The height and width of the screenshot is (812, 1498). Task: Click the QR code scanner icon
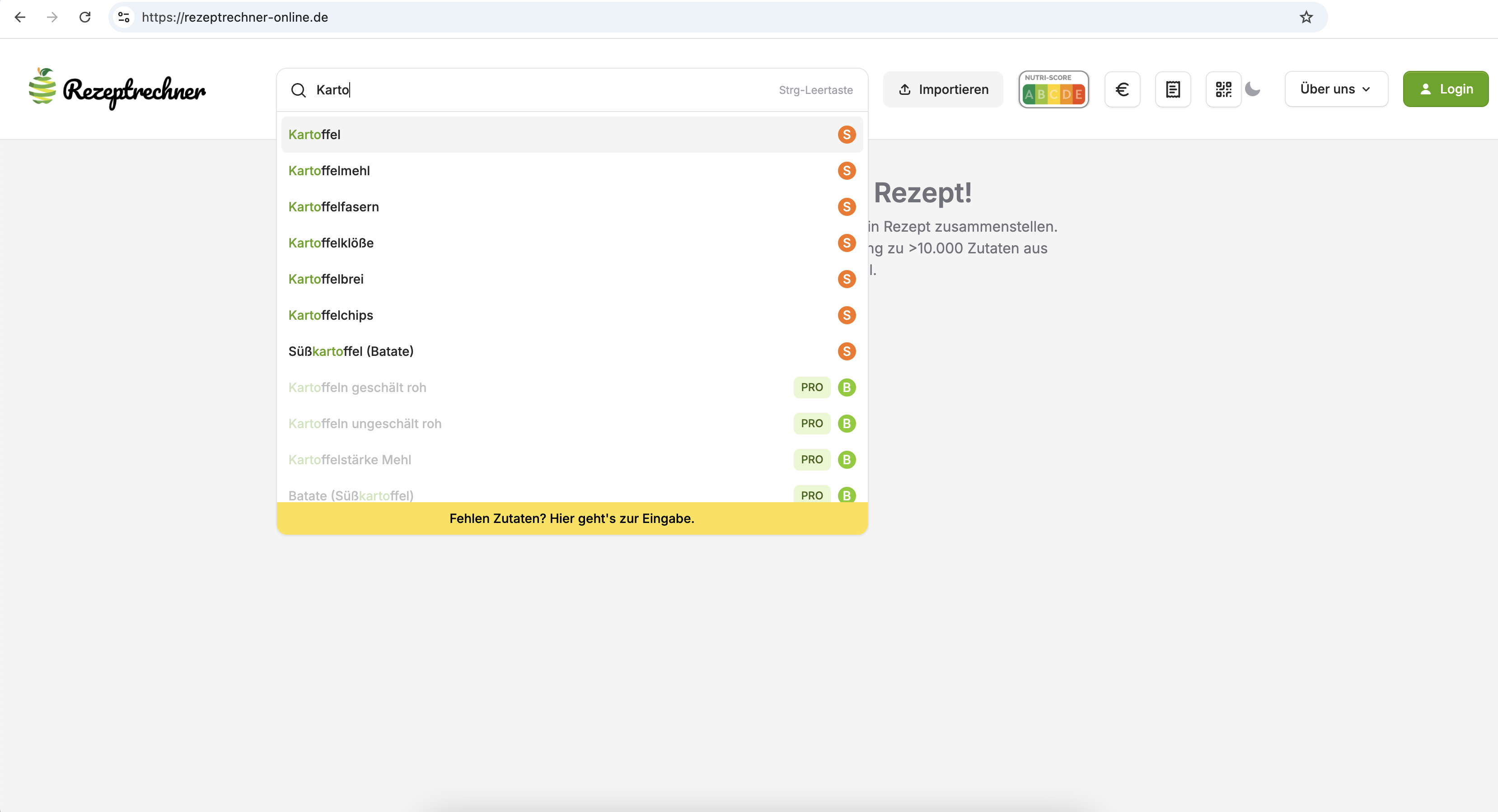point(1223,89)
